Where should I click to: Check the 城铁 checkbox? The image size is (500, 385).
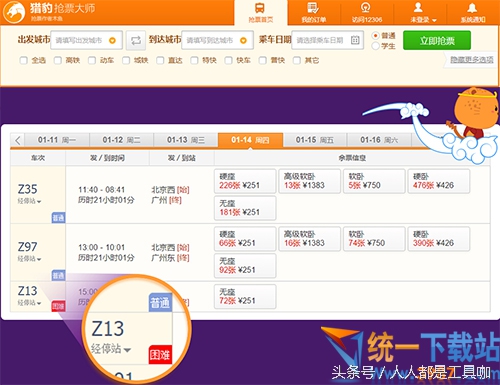coord(126,60)
